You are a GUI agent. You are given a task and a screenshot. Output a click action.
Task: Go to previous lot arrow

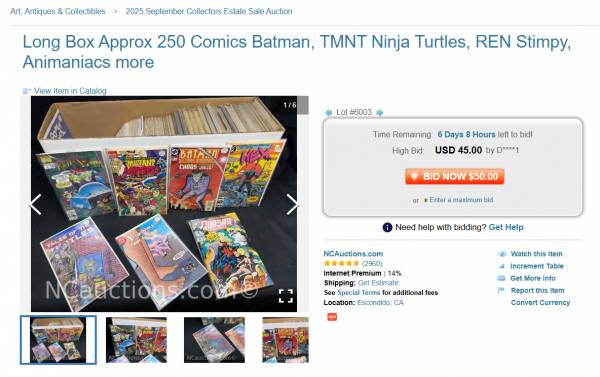coord(328,113)
